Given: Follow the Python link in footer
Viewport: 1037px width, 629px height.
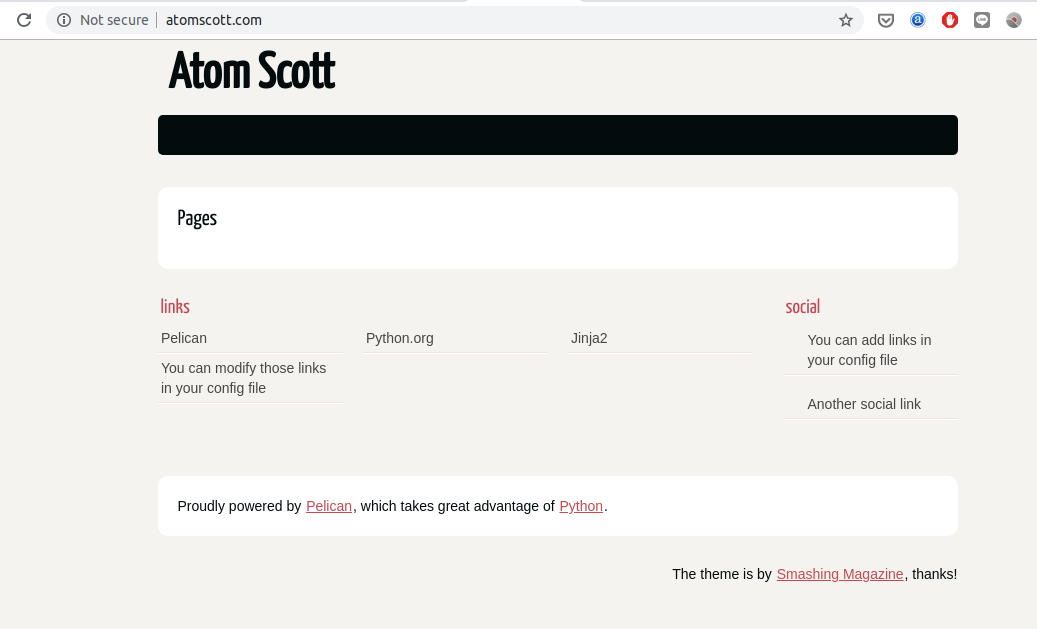Looking at the screenshot, I should (581, 506).
